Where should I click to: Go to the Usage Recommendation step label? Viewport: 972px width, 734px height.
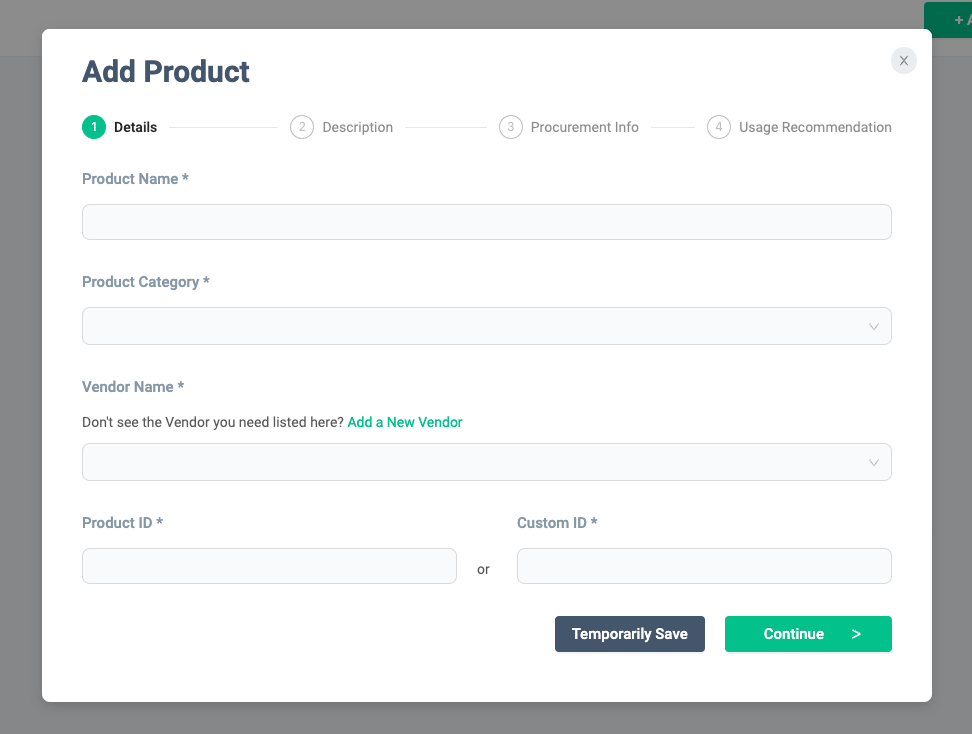pyautogui.click(x=815, y=127)
